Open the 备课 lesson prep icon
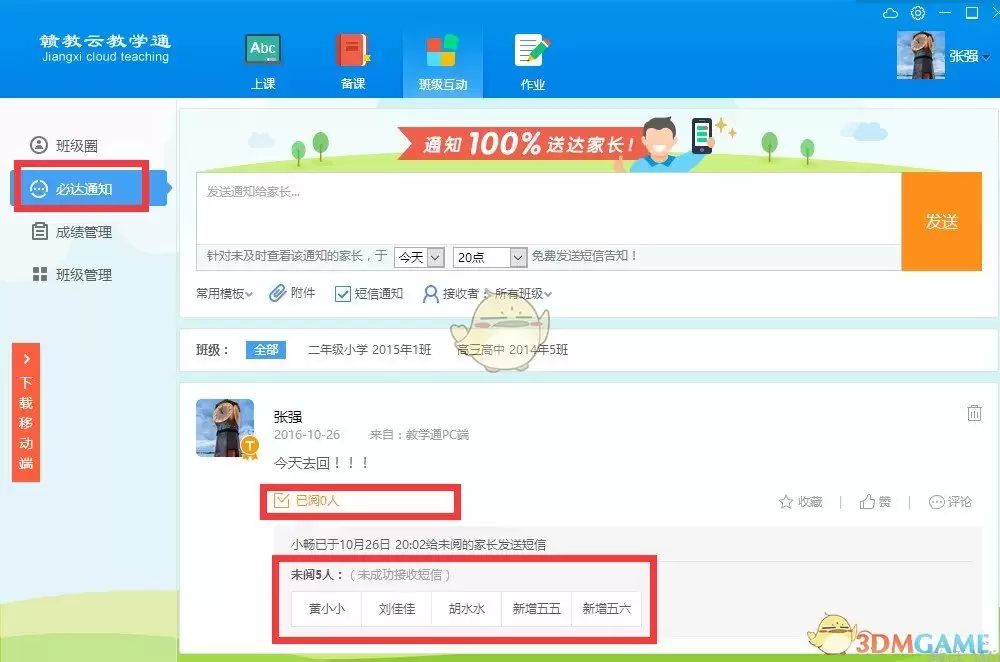 click(353, 59)
